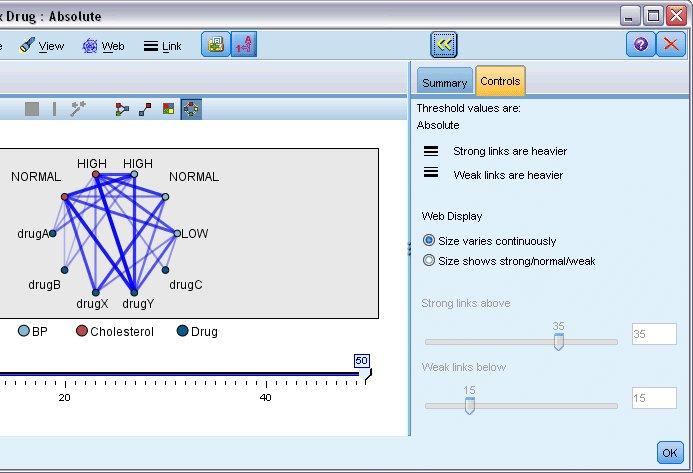Select the grid layout icon
The image size is (693, 473).
168,109
